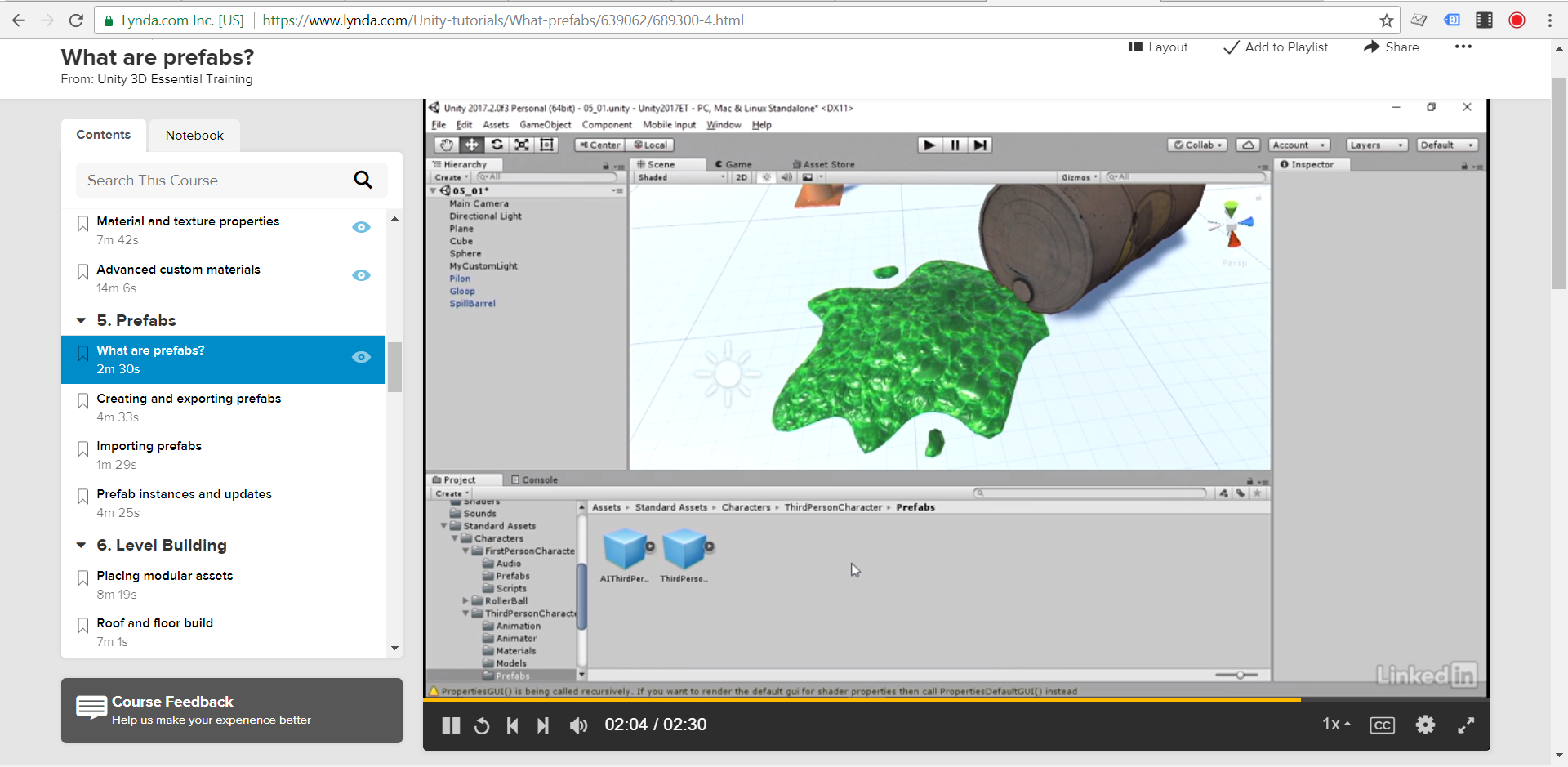Open Unity Component menu
This screenshot has height=767, width=1568.
(x=607, y=125)
